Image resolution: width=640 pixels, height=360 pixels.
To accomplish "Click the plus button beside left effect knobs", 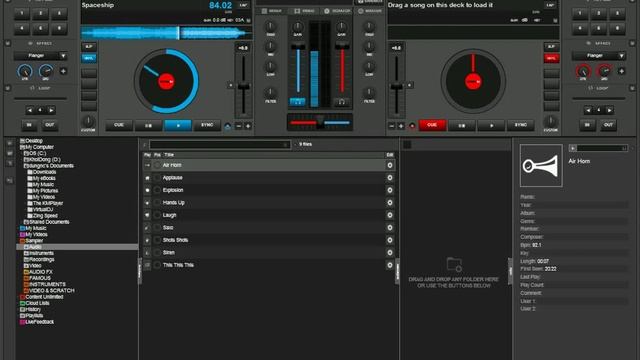I will point(63,71).
